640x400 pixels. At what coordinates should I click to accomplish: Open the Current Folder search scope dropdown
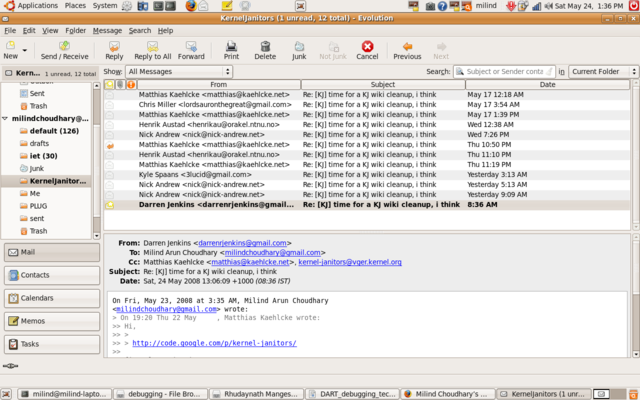tap(603, 71)
